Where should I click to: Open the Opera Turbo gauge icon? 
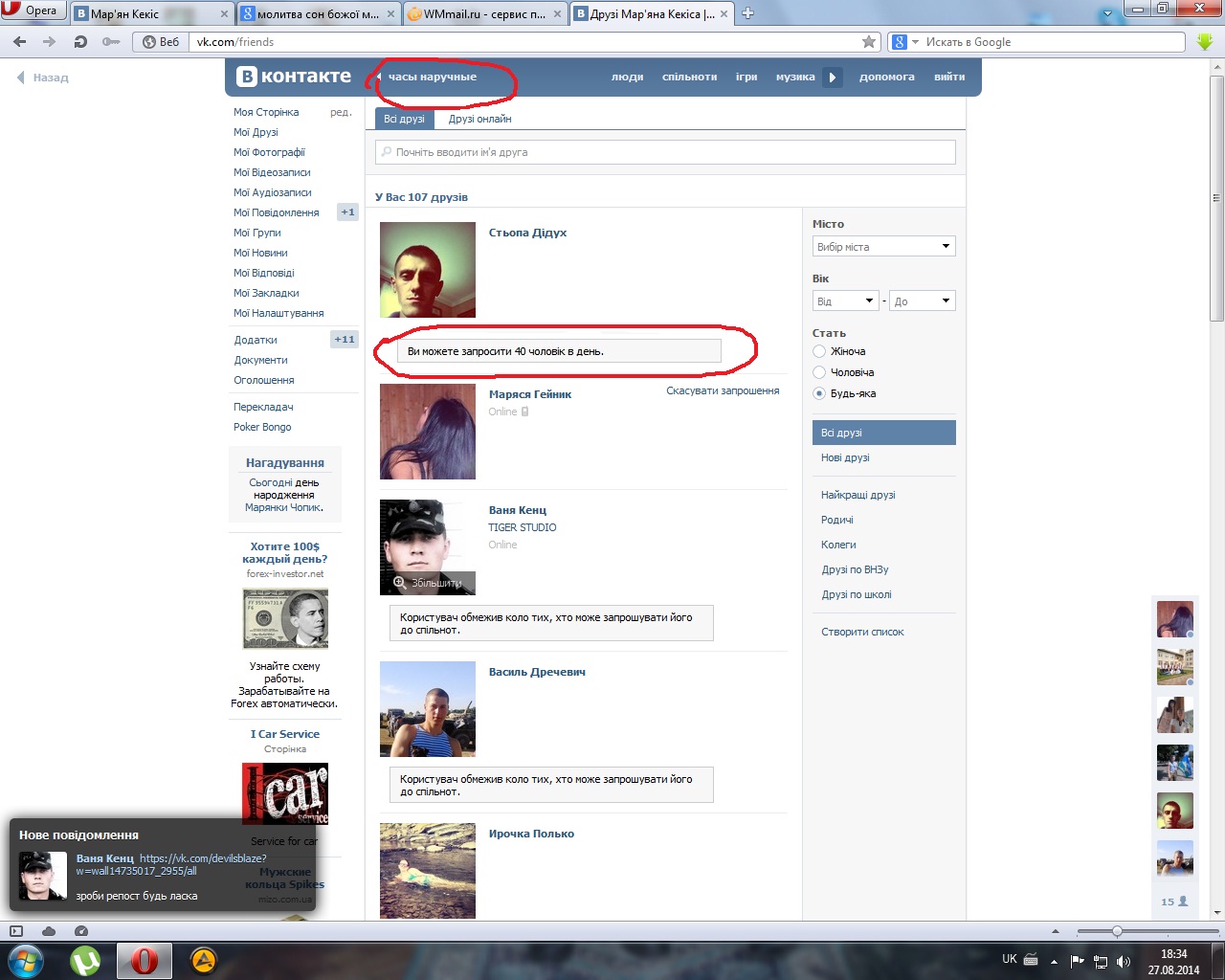click(81, 931)
